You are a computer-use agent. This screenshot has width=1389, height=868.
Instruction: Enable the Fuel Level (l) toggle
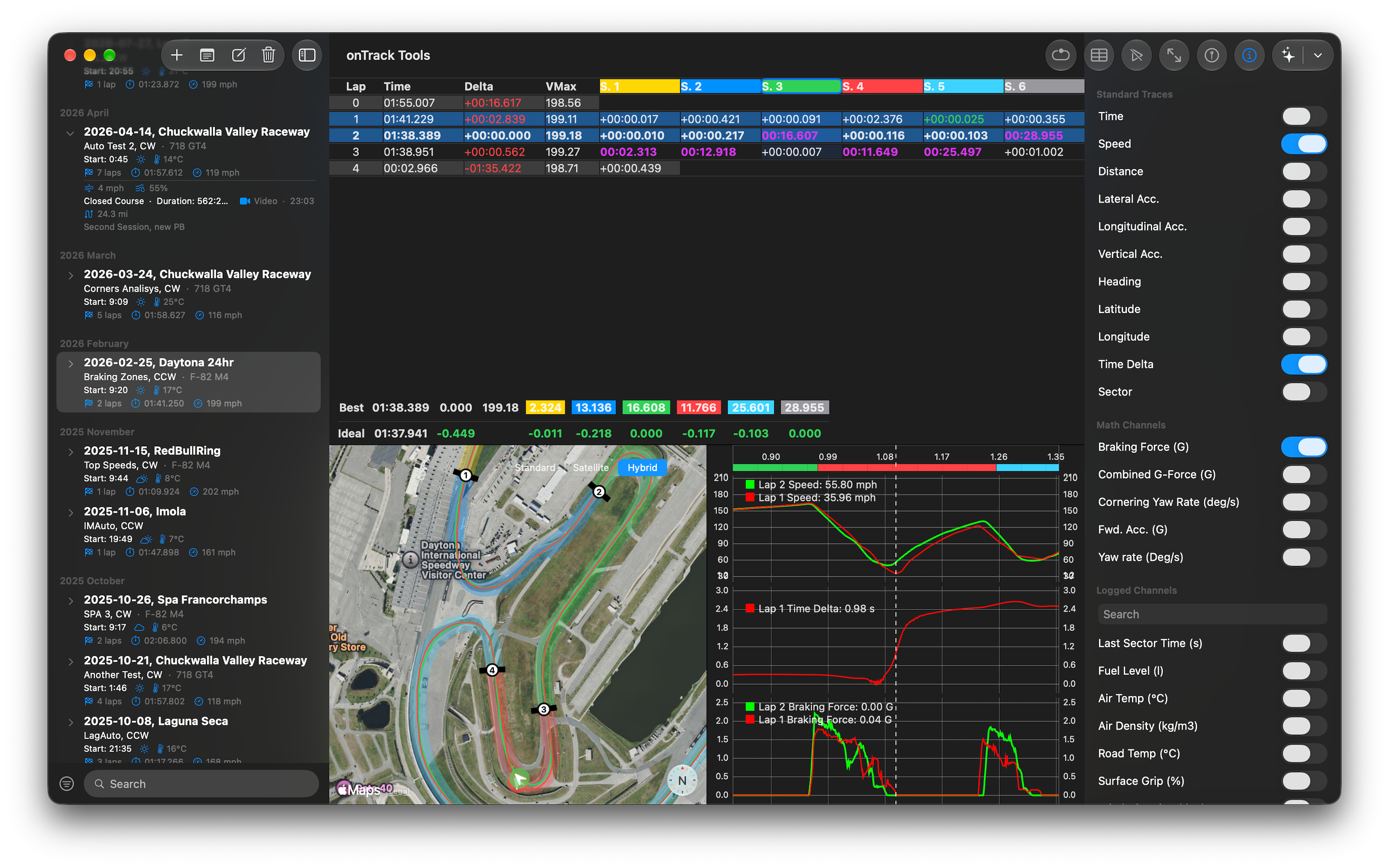[x=1304, y=670]
